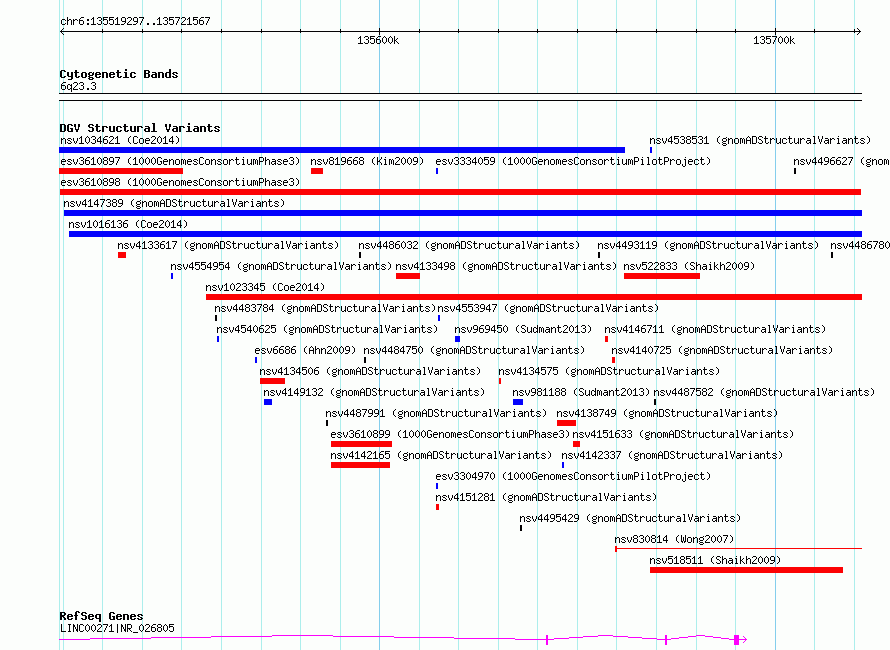Select the esv3334059 pilot project label
Image resolution: width=890 pixels, height=650 pixels.
(x=573, y=161)
